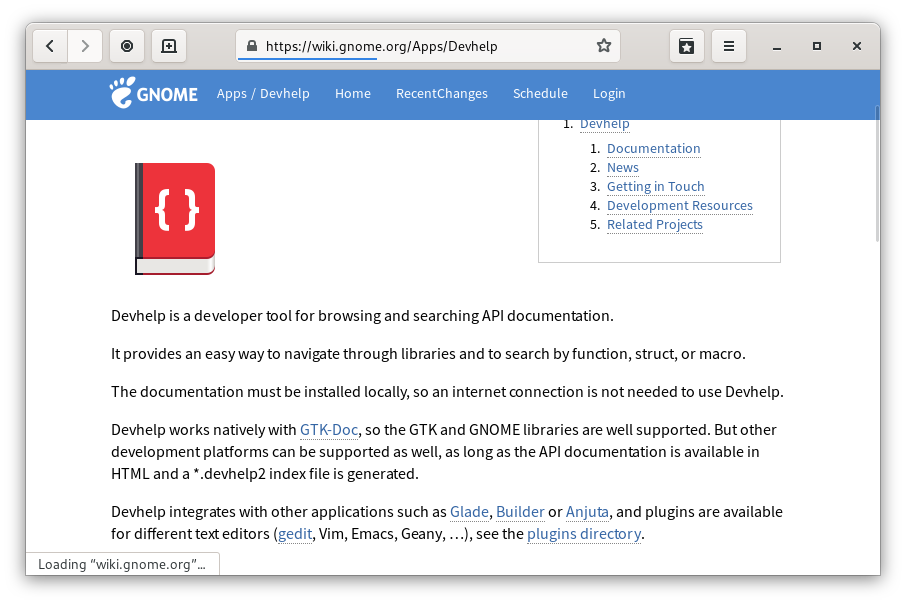Jump to Getting in Touch section

pyautogui.click(x=655, y=187)
